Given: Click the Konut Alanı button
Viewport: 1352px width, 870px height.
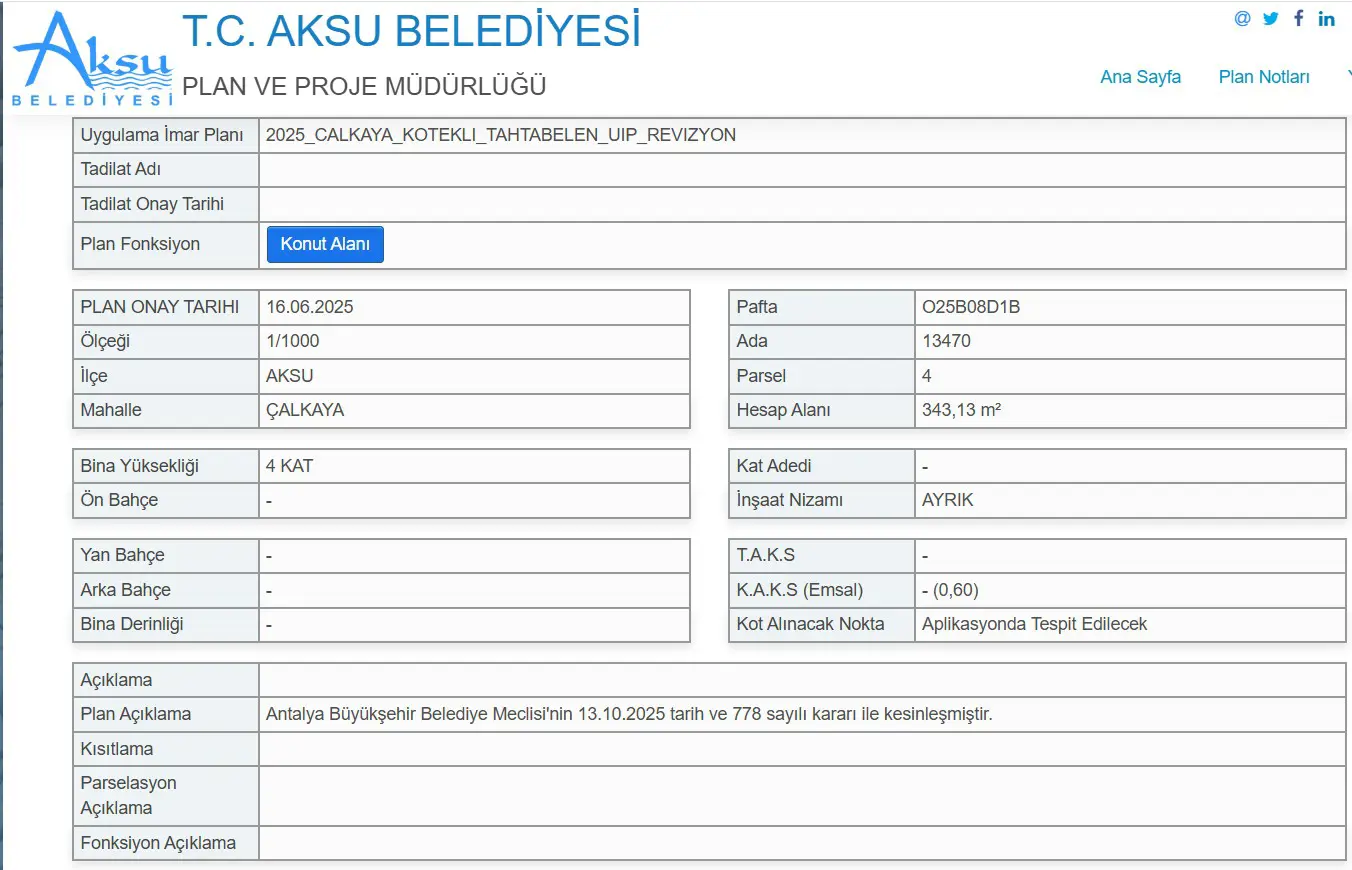Looking at the screenshot, I should click(x=325, y=245).
